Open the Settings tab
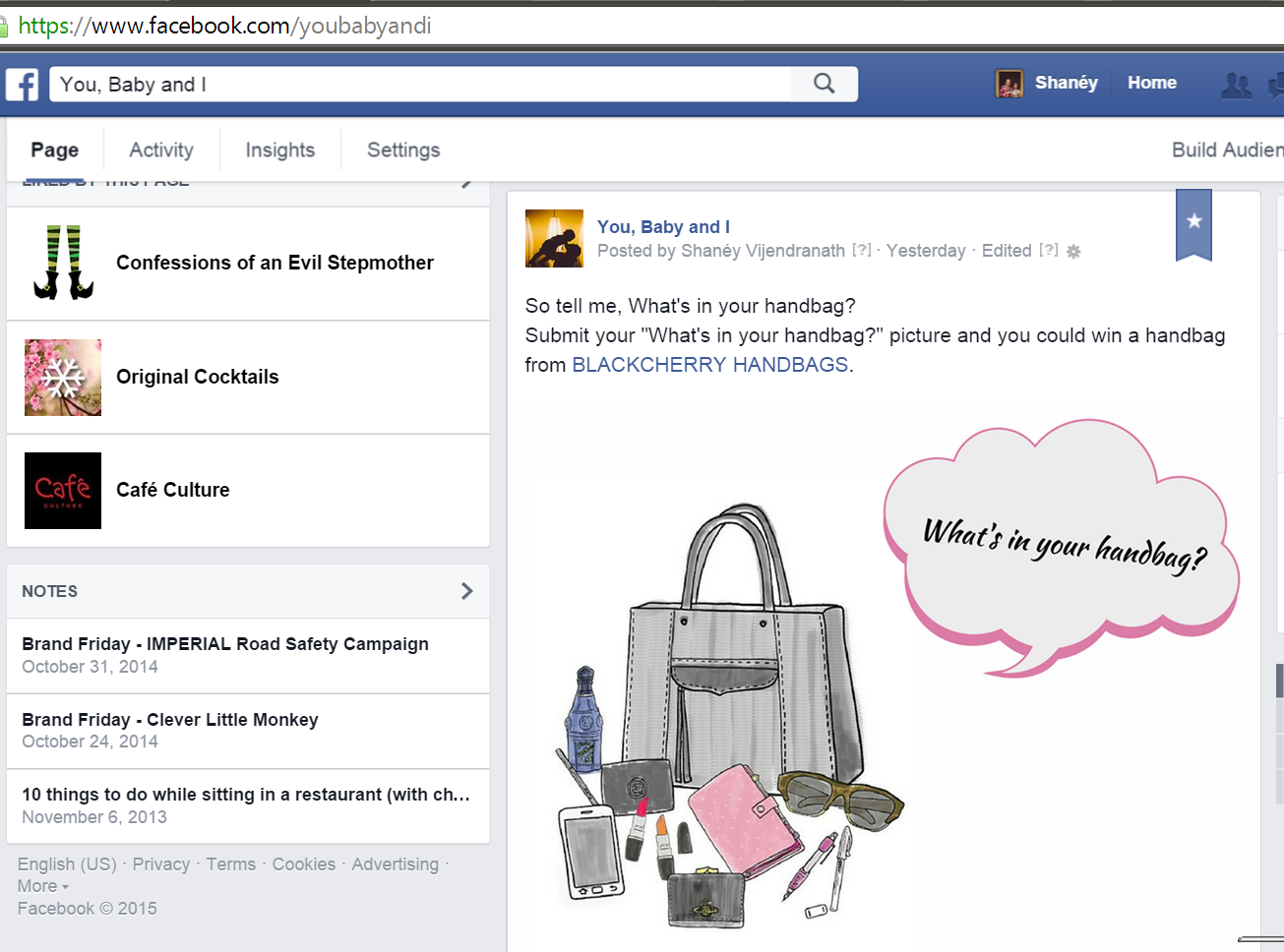1284x952 pixels. (403, 150)
